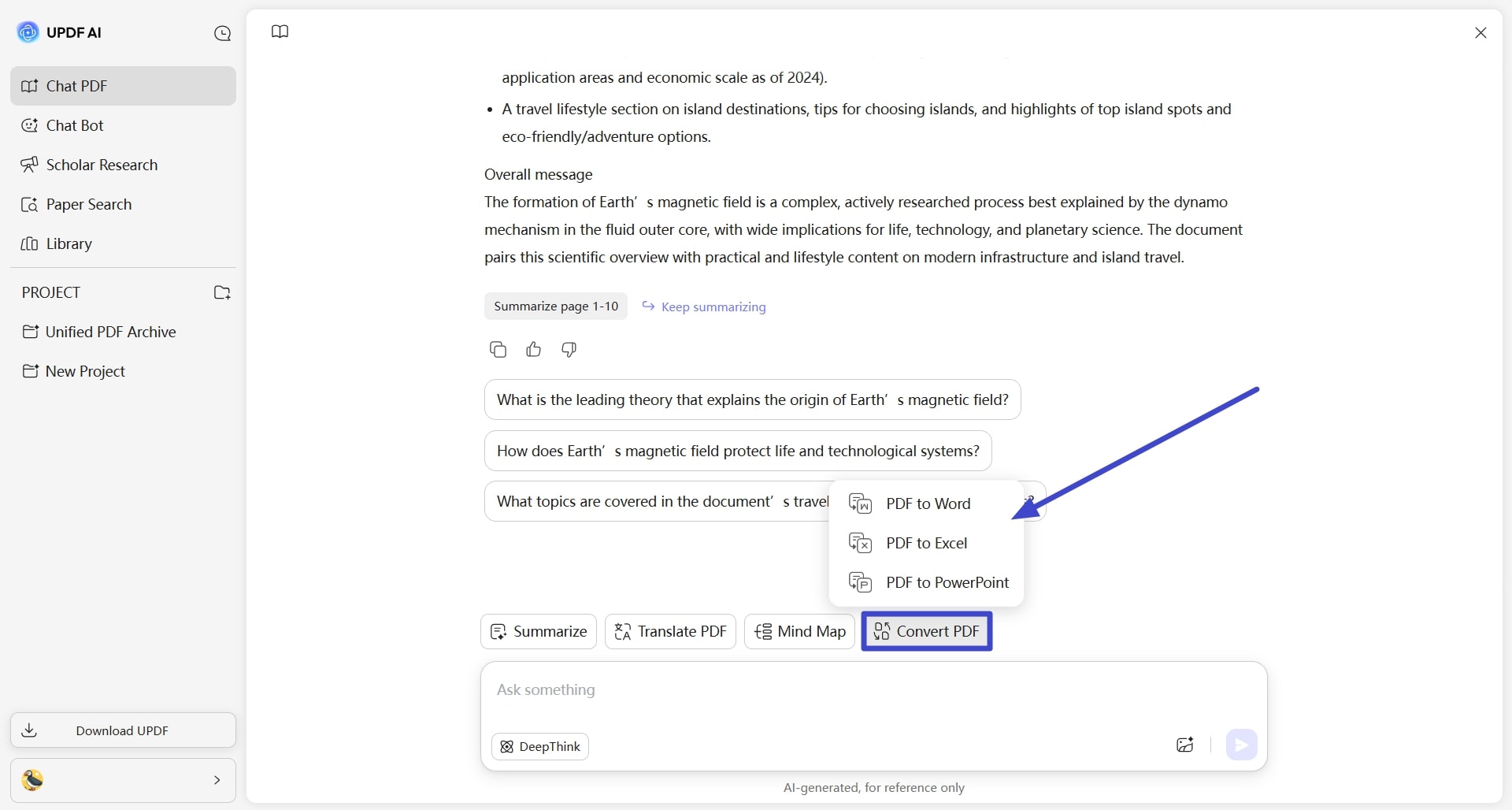Open chat history via the clock icon

[223, 33]
